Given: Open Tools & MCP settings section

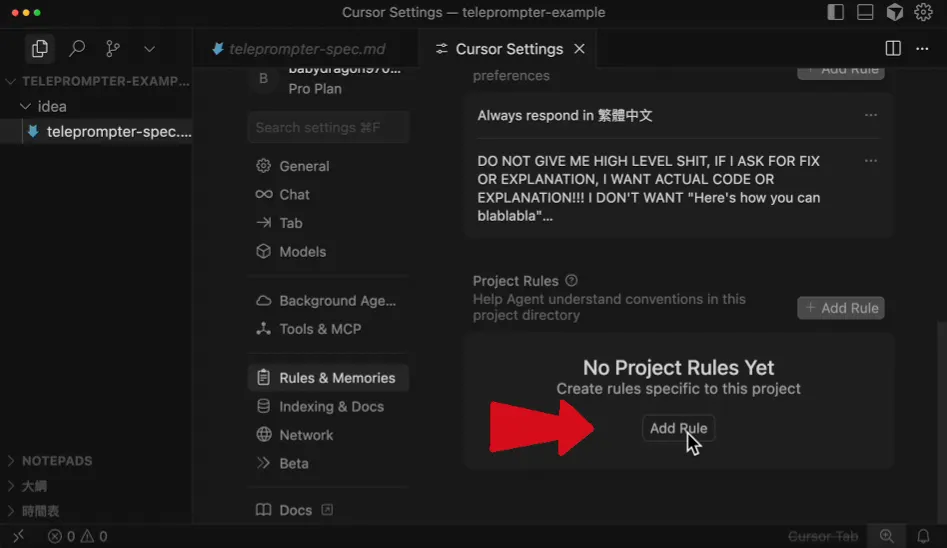Looking at the screenshot, I should coord(329,329).
